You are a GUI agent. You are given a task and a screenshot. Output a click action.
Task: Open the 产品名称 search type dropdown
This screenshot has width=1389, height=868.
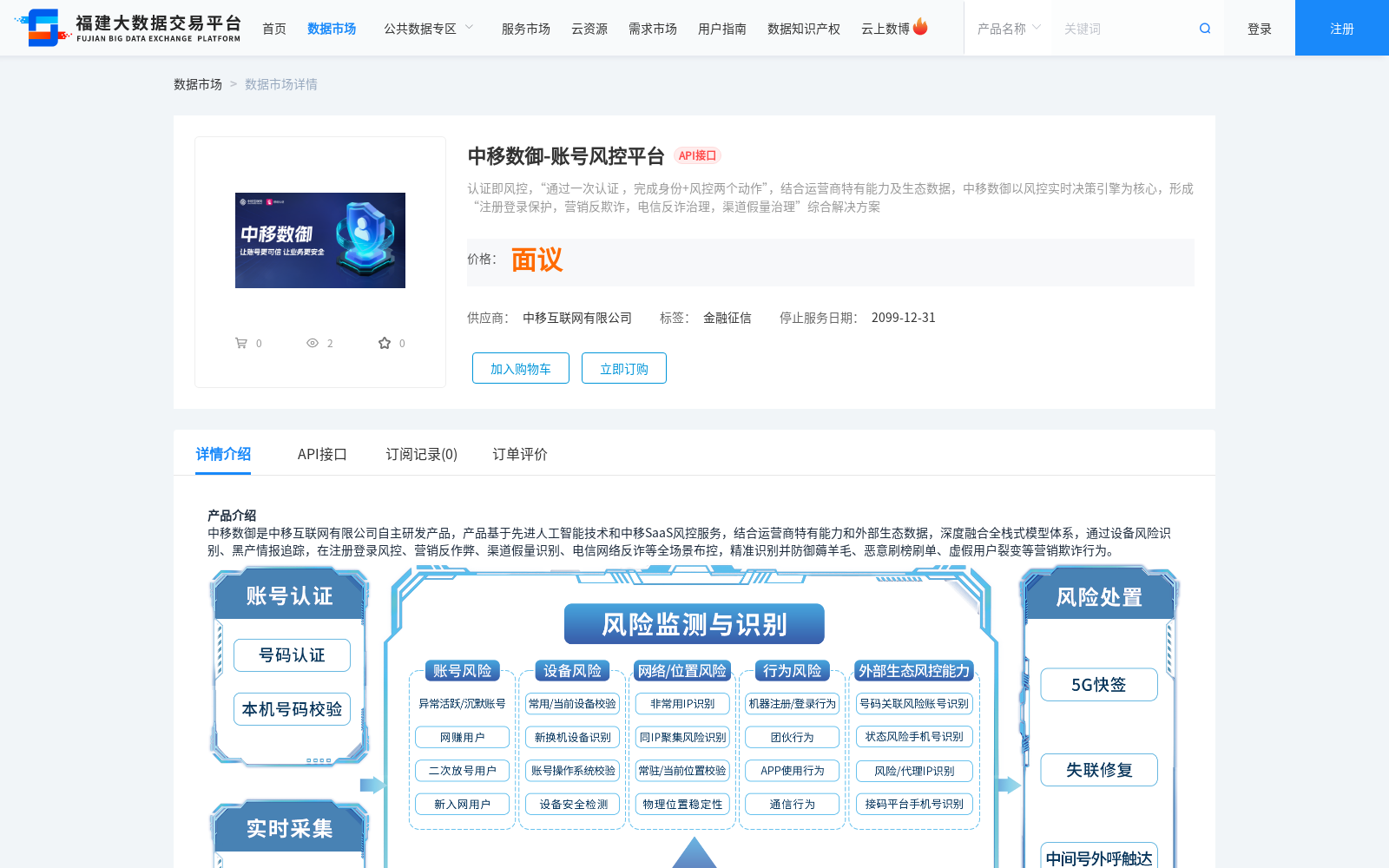[x=1008, y=29]
